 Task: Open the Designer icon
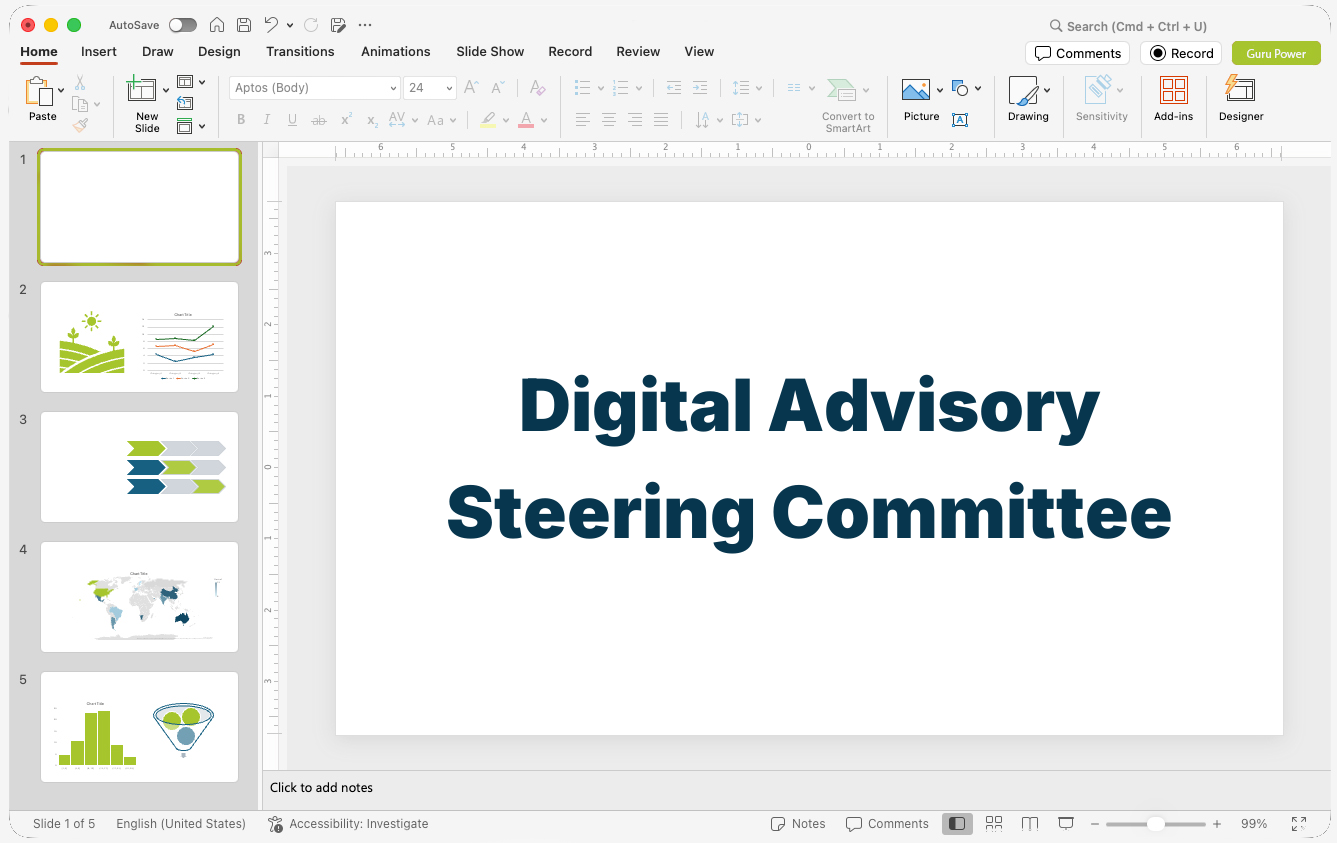tap(1240, 89)
